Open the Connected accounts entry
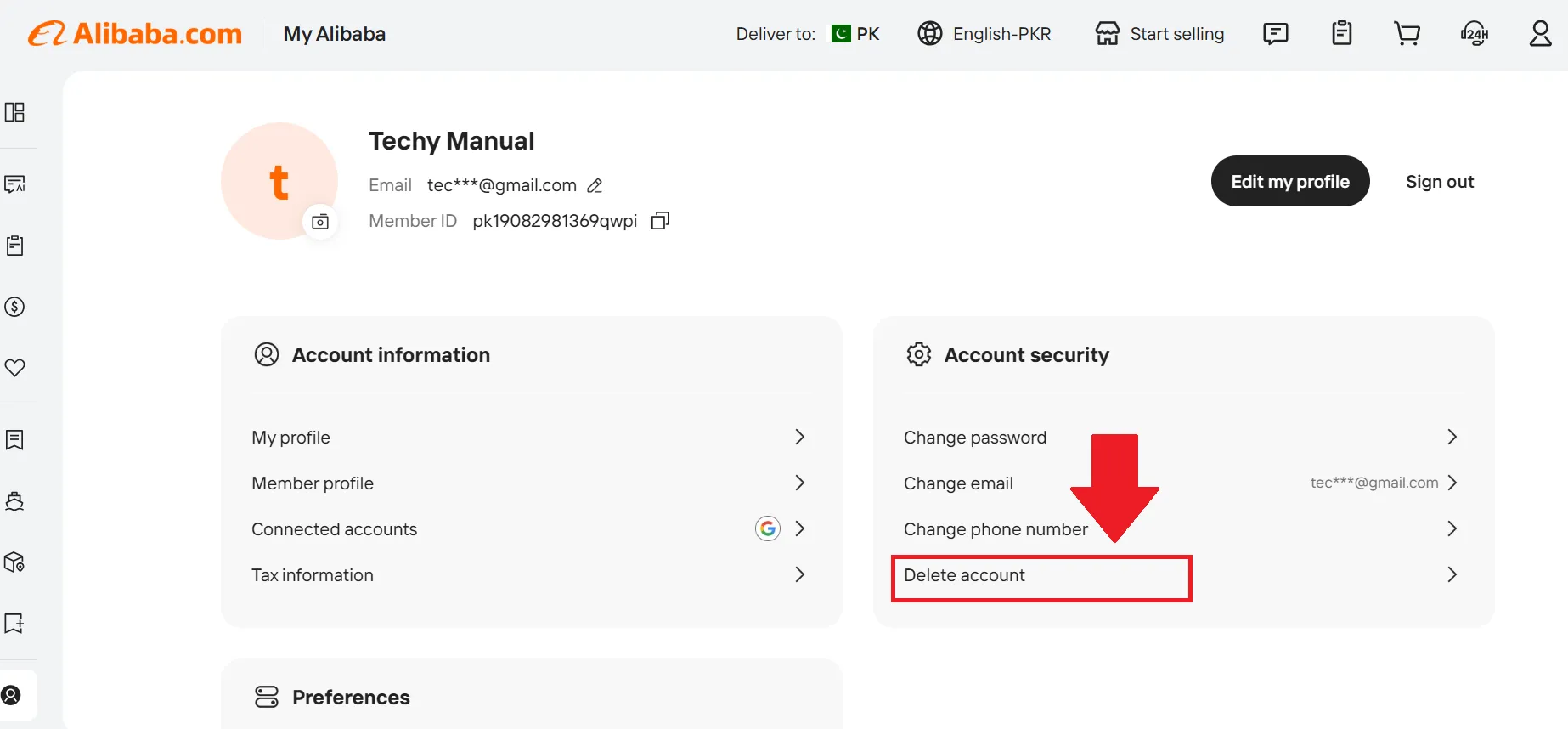1568x729 pixels. coord(531,528)
